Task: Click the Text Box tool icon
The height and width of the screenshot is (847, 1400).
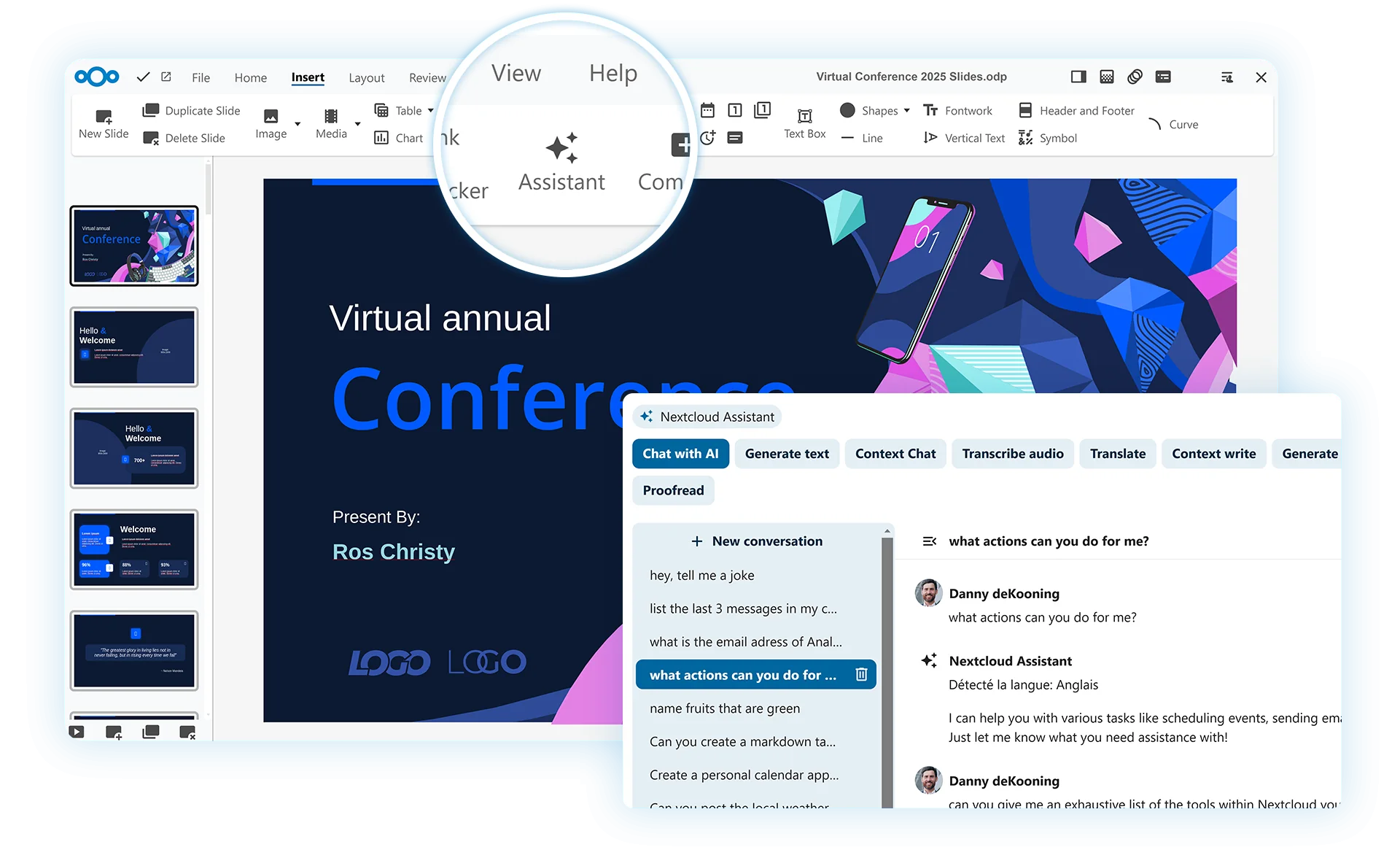Action: 804,116
